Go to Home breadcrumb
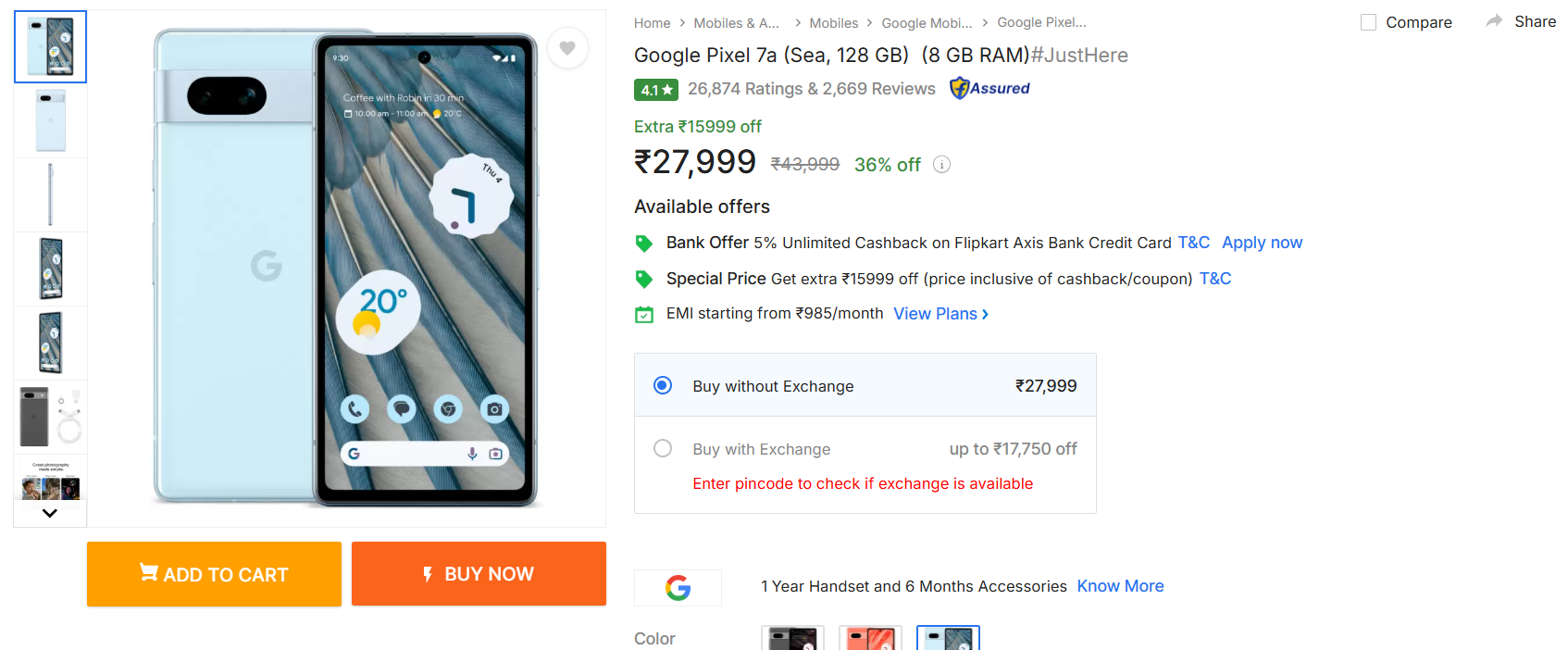The width and height of the screenshot is (1568, 650). (652, 23)
